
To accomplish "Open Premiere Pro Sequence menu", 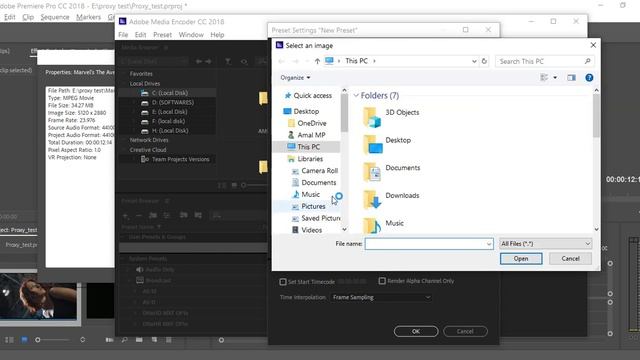I will click(55, 17).
